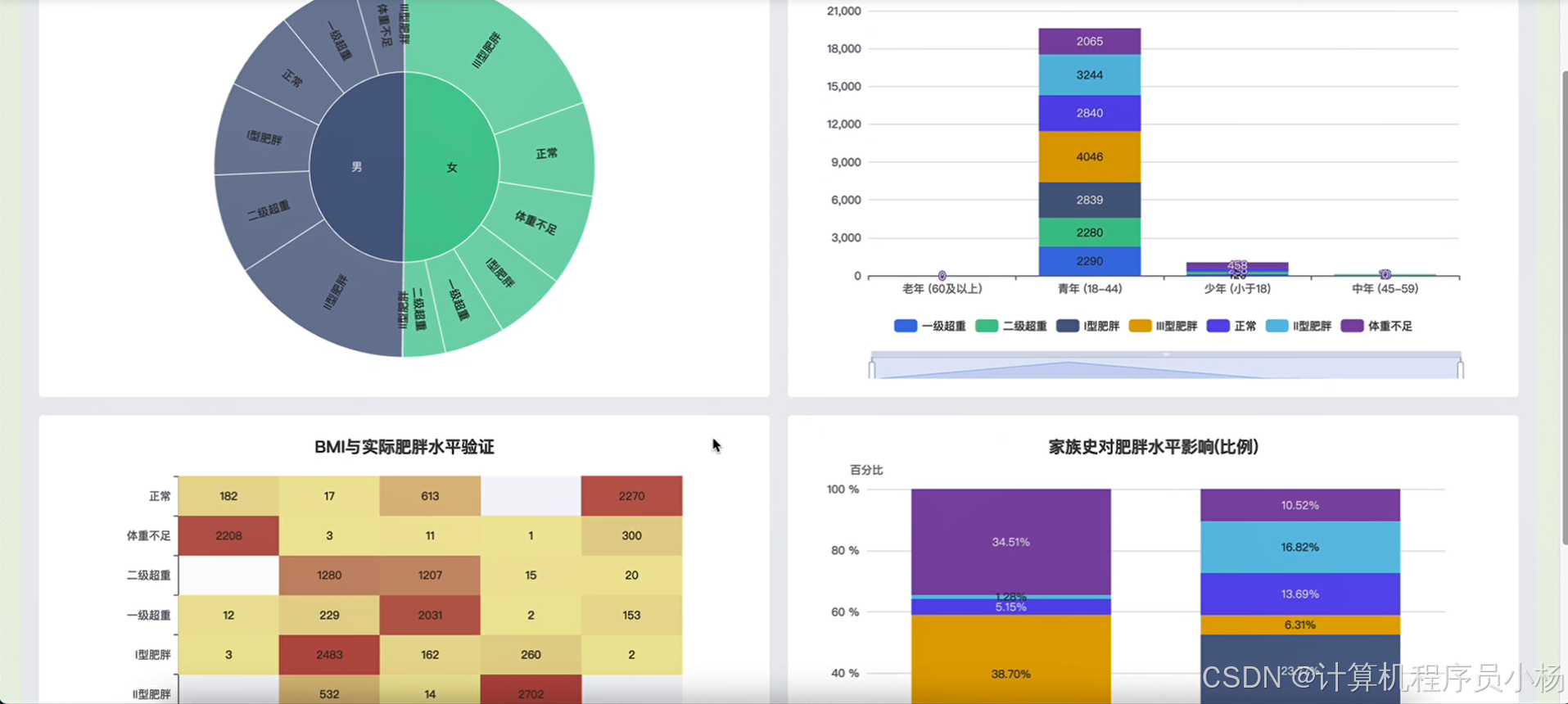This screenshot has height=704, width=1568.
Task: Click the blue 2290 bar segment
Action: tap(1089, 261)
